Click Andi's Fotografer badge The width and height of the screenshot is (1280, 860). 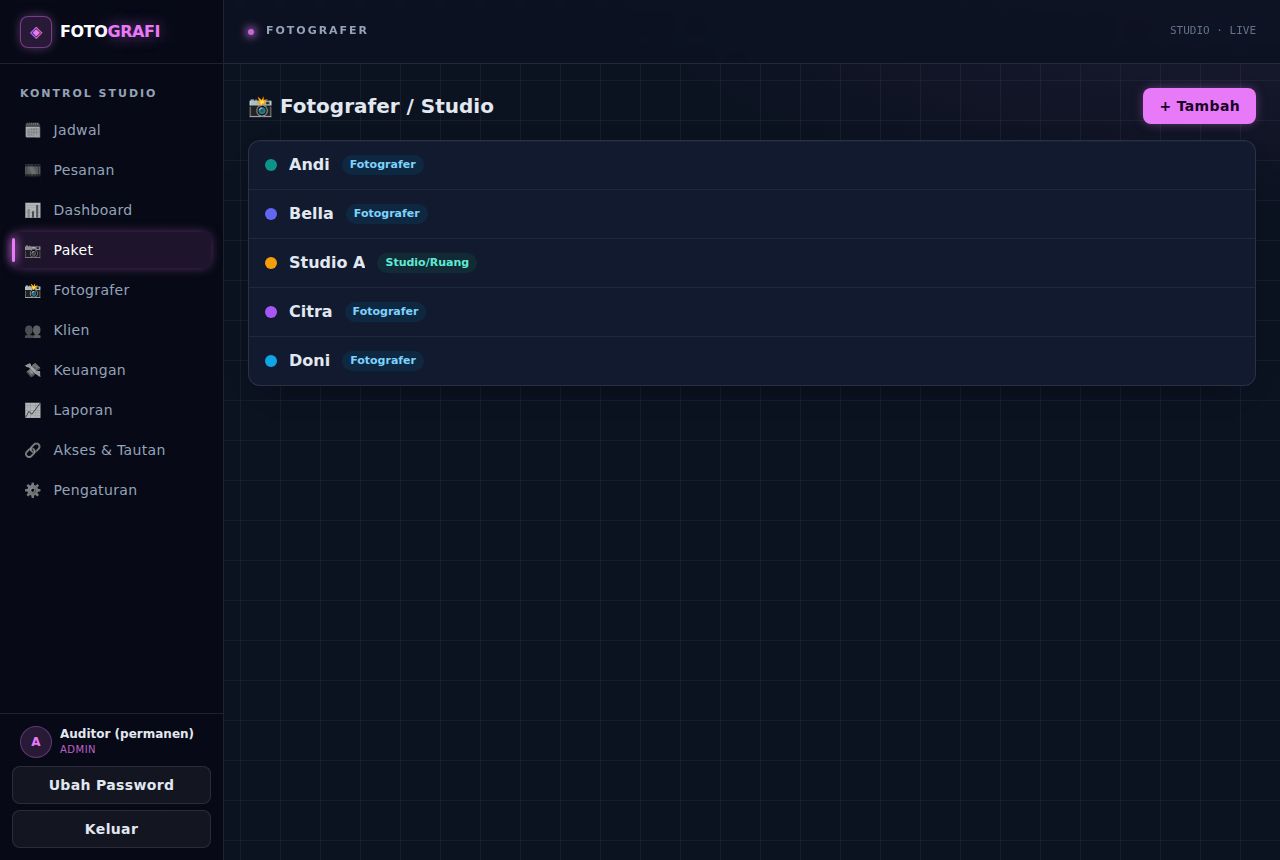click(x=383, y=164)
